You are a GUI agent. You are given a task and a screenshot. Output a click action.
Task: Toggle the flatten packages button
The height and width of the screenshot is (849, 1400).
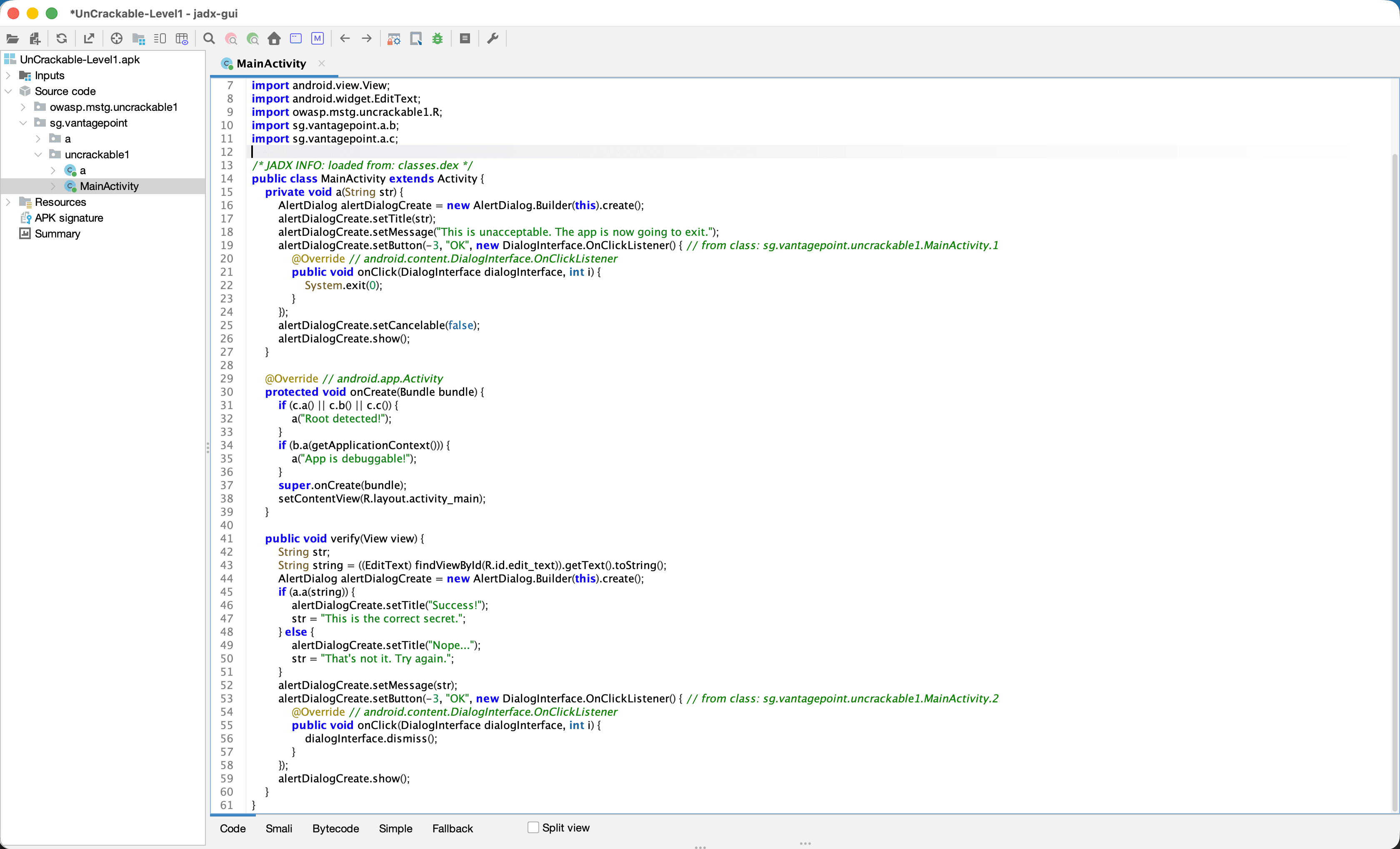coord(139,39)
